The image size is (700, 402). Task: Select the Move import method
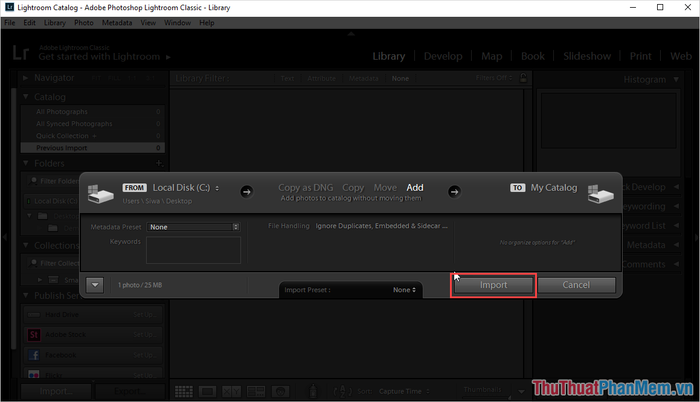[385, 188]
